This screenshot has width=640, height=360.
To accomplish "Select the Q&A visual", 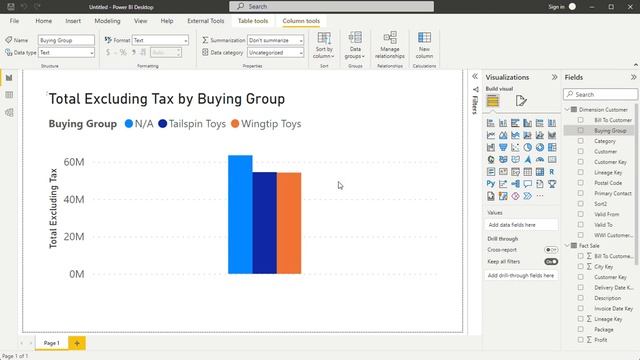I will (x=527, y=184).
